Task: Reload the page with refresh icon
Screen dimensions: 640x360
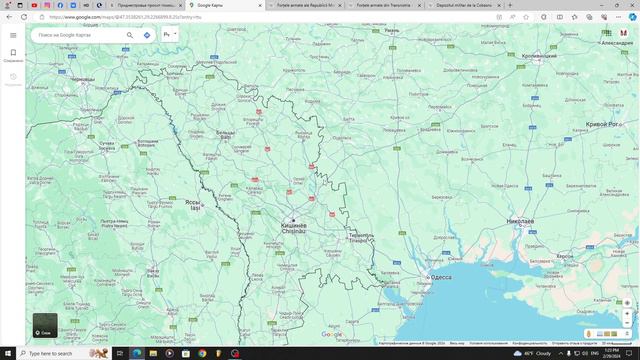Action: 24,17
